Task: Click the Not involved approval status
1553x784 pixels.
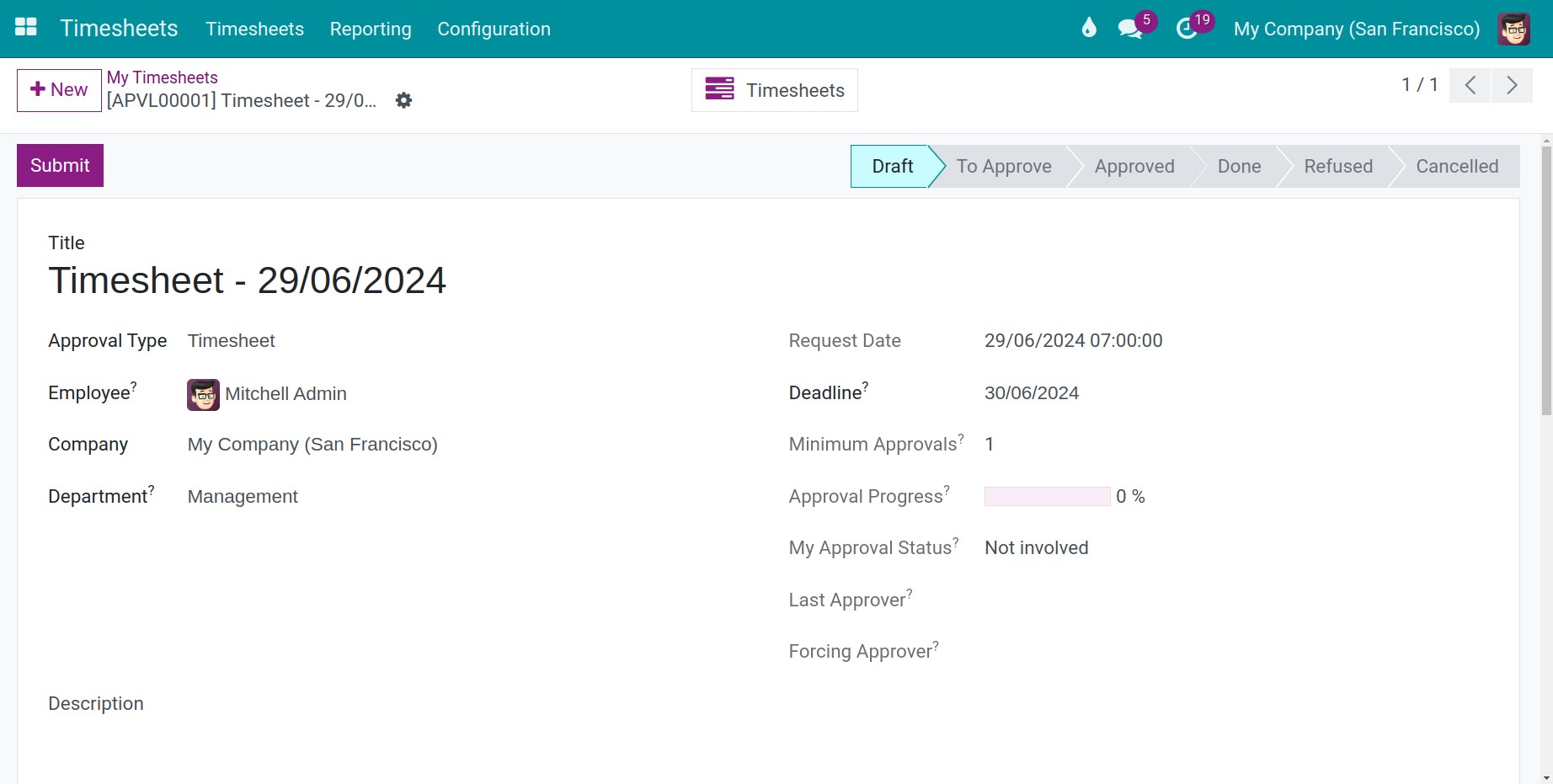Action: [x=1036, y=548]
